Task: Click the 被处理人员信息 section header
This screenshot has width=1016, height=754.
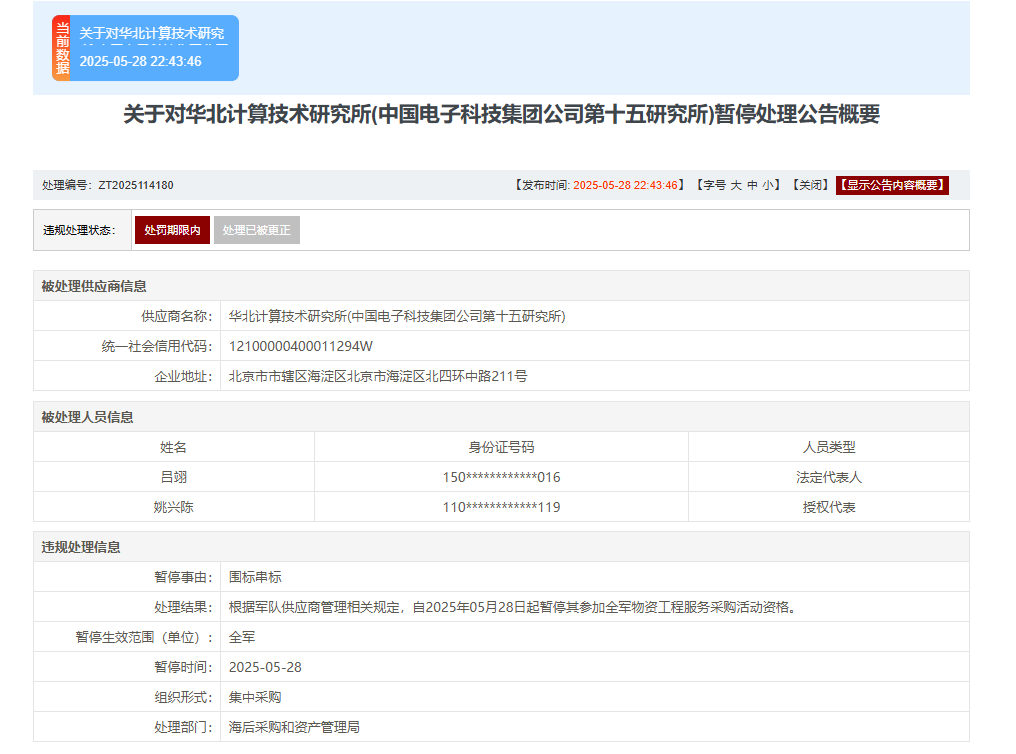Action: (x=502, y=417)
